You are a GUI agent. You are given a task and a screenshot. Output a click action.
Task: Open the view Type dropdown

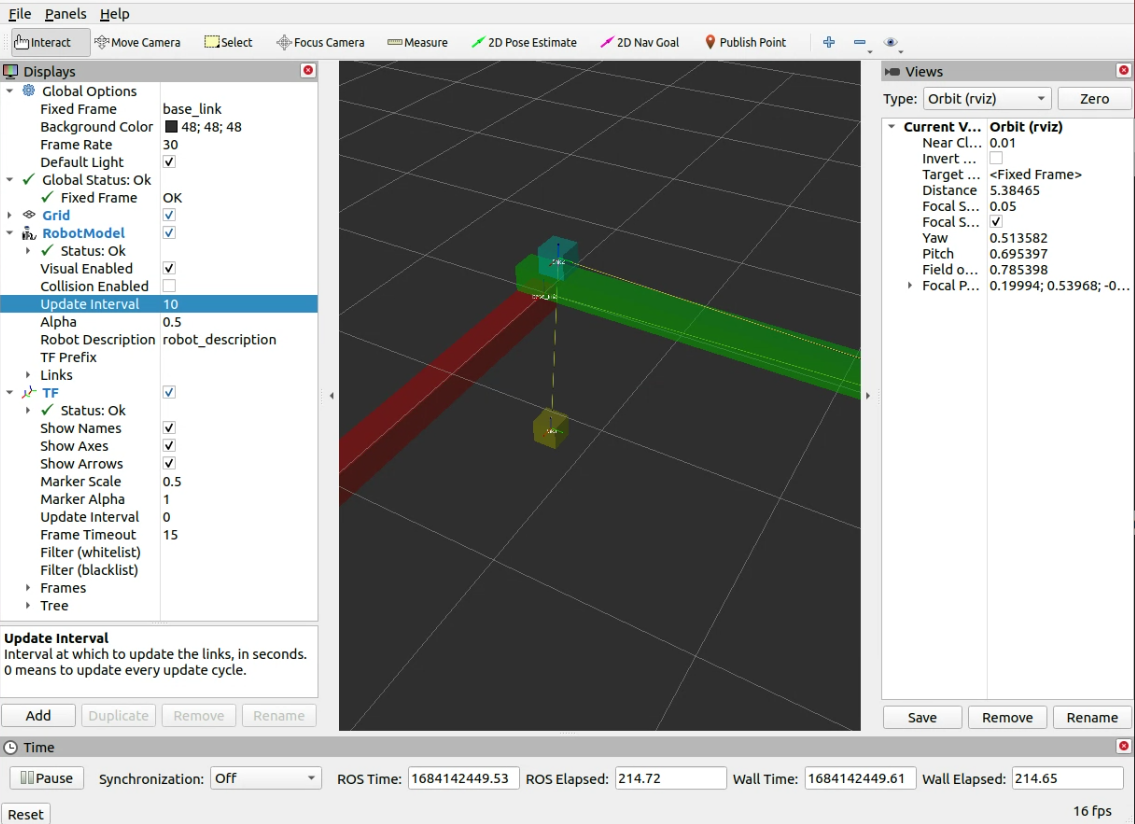[987, 98]
